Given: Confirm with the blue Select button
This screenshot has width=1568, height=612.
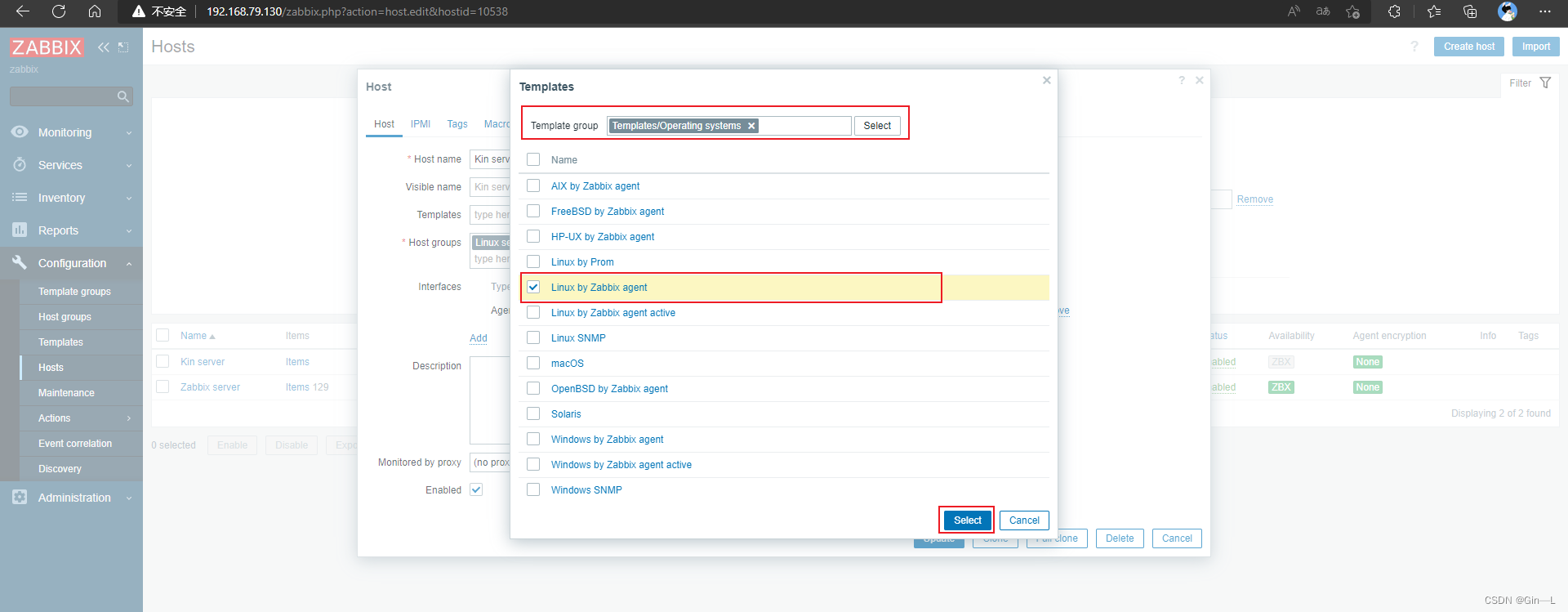Looking at the screenshot, I should (967, 520).
